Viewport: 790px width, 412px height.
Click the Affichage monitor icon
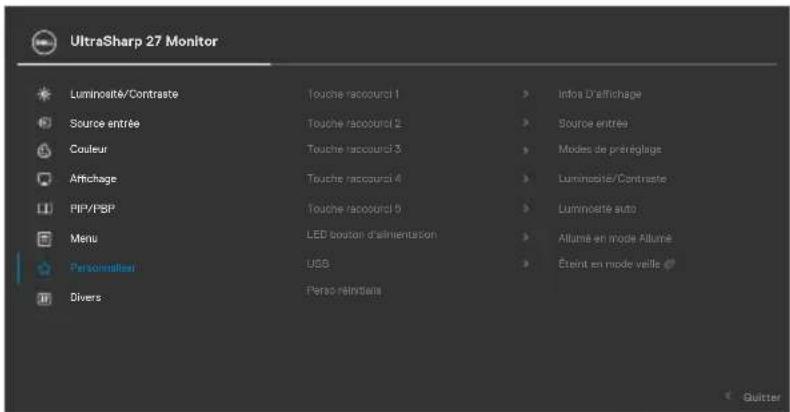(44, 179)
